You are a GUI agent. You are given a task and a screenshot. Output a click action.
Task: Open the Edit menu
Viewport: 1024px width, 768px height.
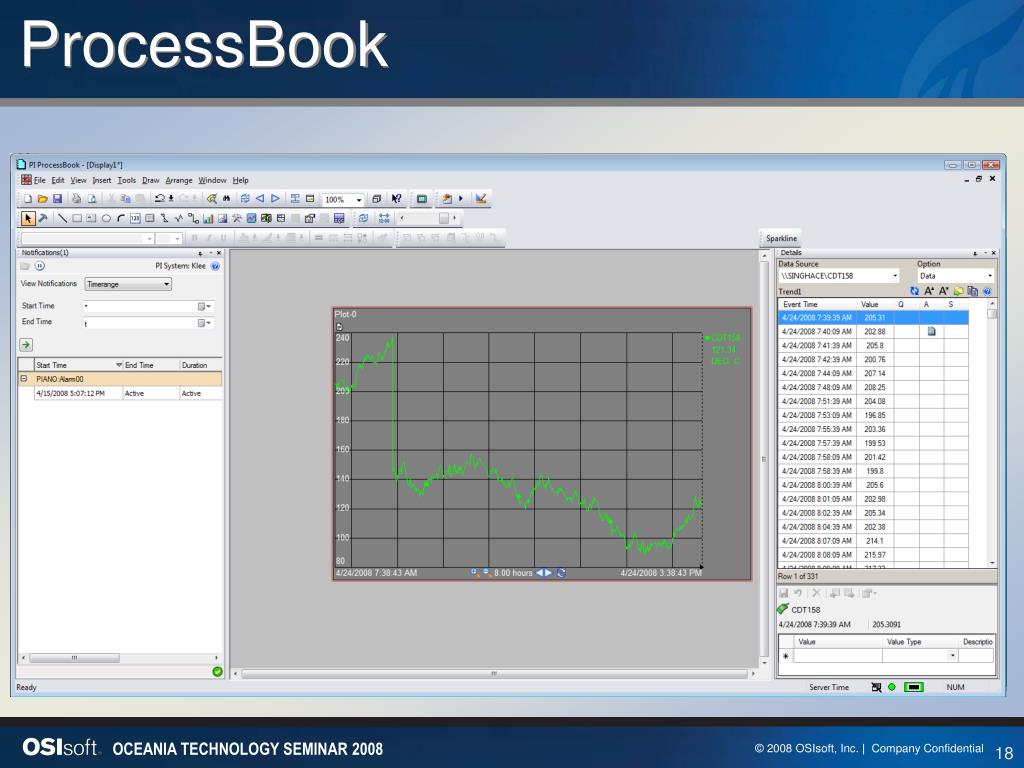coord(58,180)
